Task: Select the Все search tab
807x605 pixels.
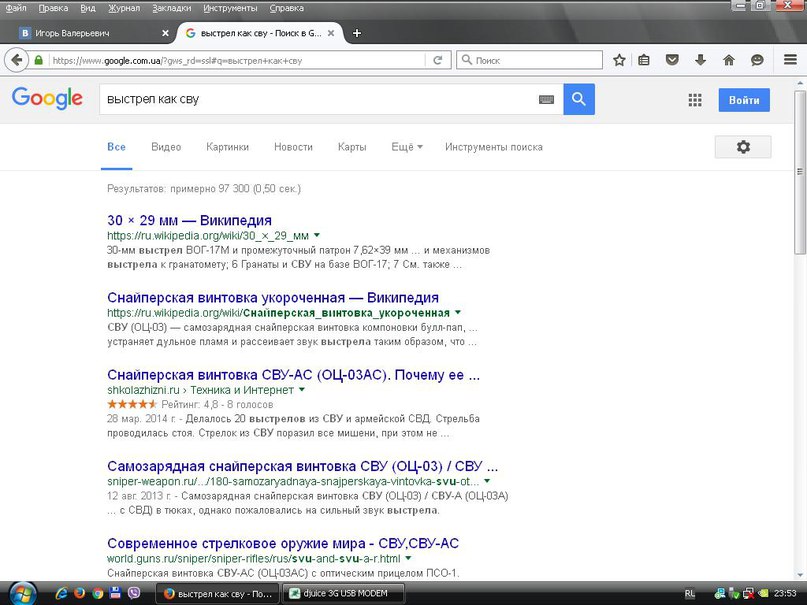Action: coord(116,147)
